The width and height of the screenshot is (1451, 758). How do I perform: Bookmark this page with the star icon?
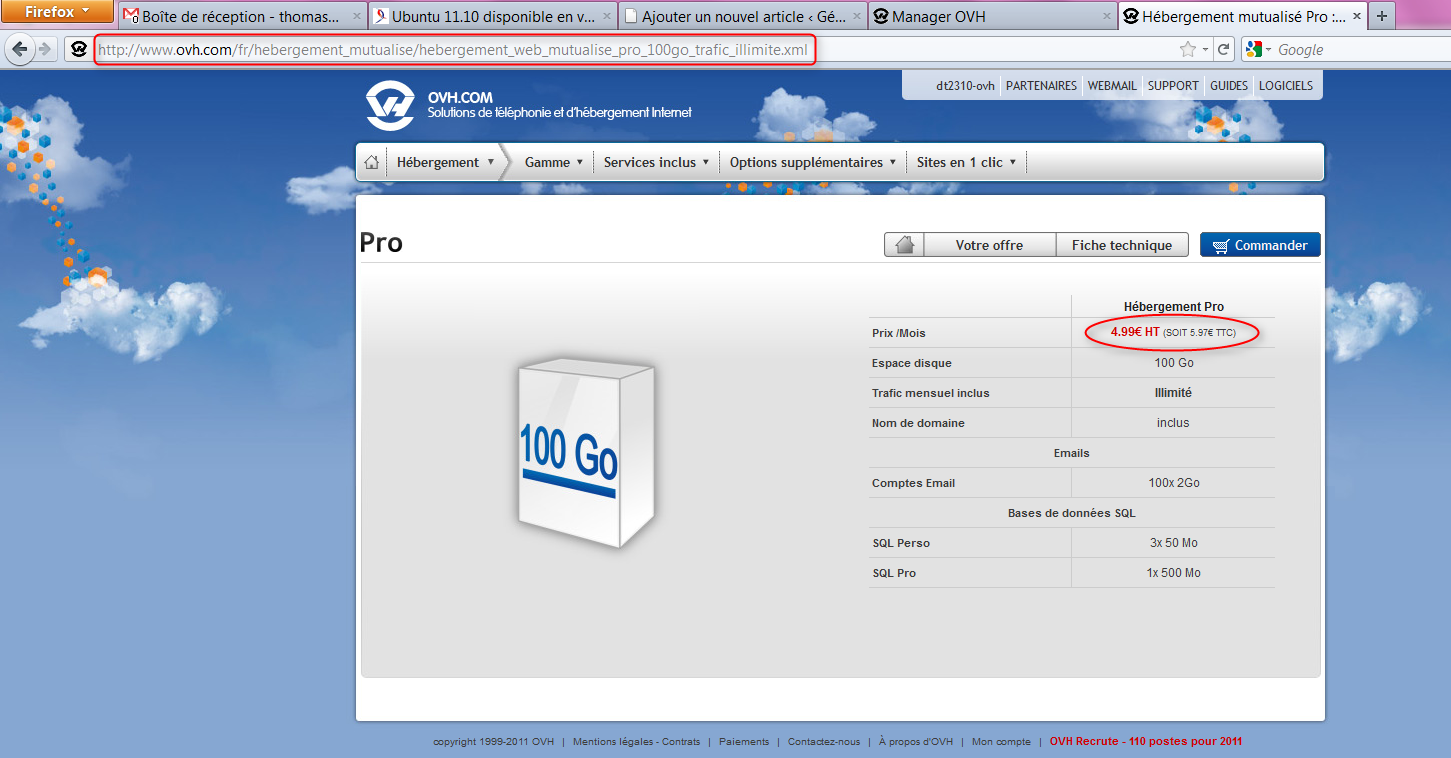point(1187,50)
